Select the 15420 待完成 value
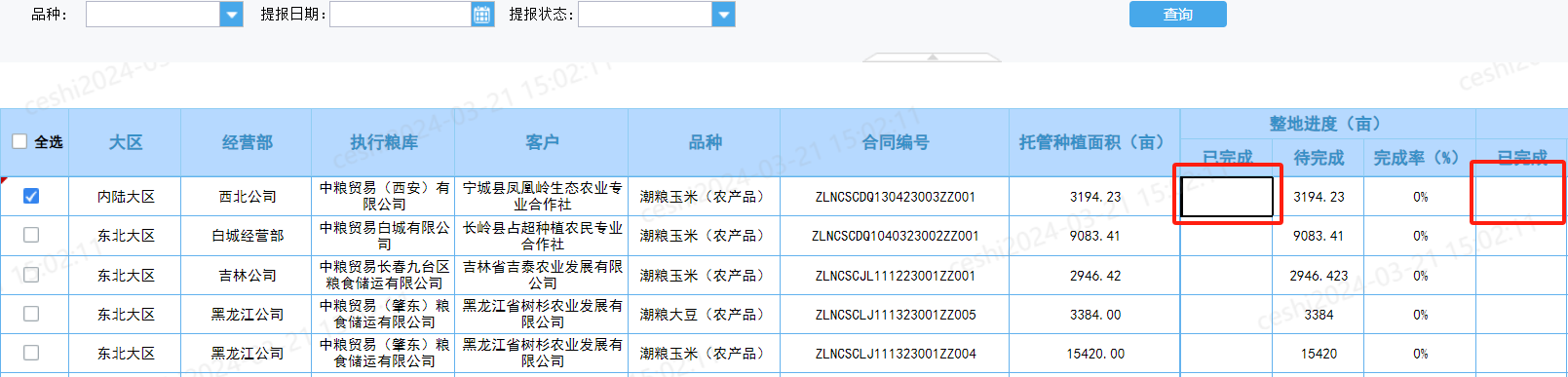This screenshot has height=377, width=1568. tap(1319, 354)
